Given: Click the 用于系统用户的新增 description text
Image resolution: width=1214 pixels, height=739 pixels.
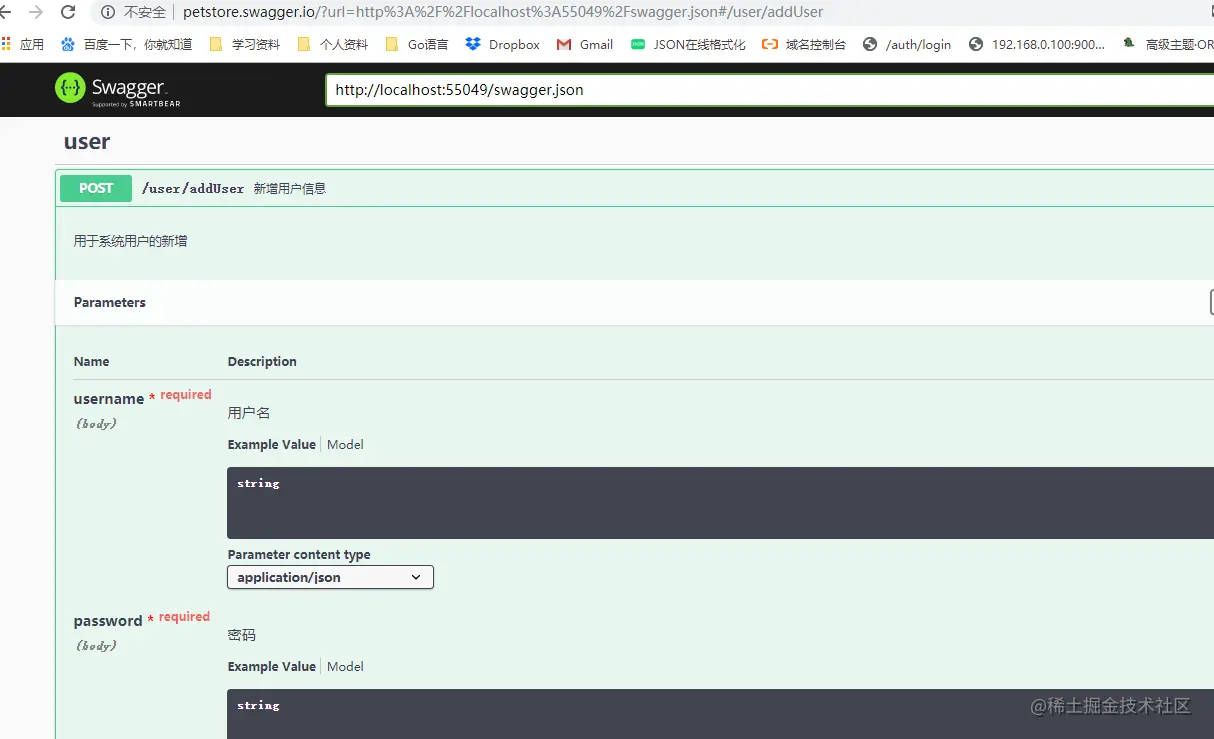Looking at the screenshot, I should coord(131,241).
